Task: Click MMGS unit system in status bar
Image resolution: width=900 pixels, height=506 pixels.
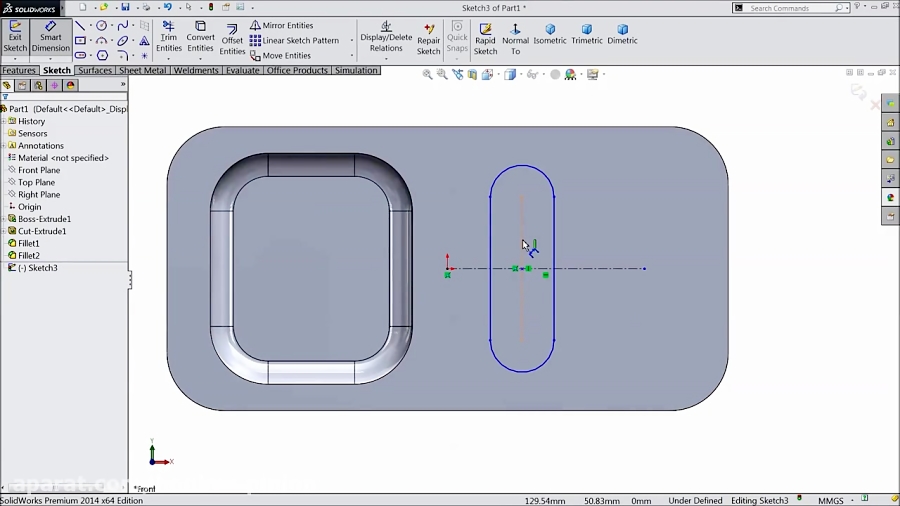Action: (831, 501)
